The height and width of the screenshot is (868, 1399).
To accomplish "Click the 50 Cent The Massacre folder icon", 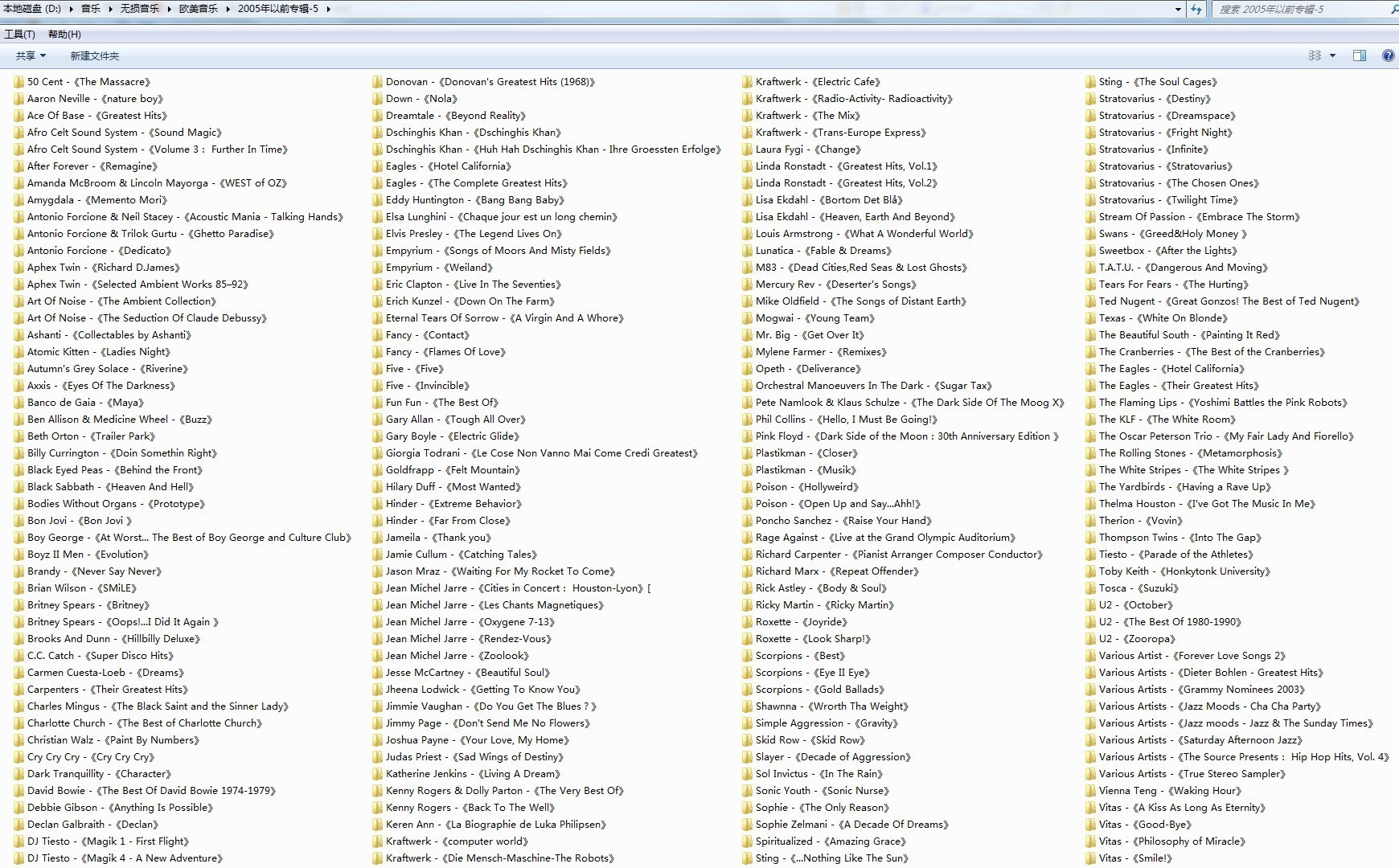I will [x=18, y=82].
